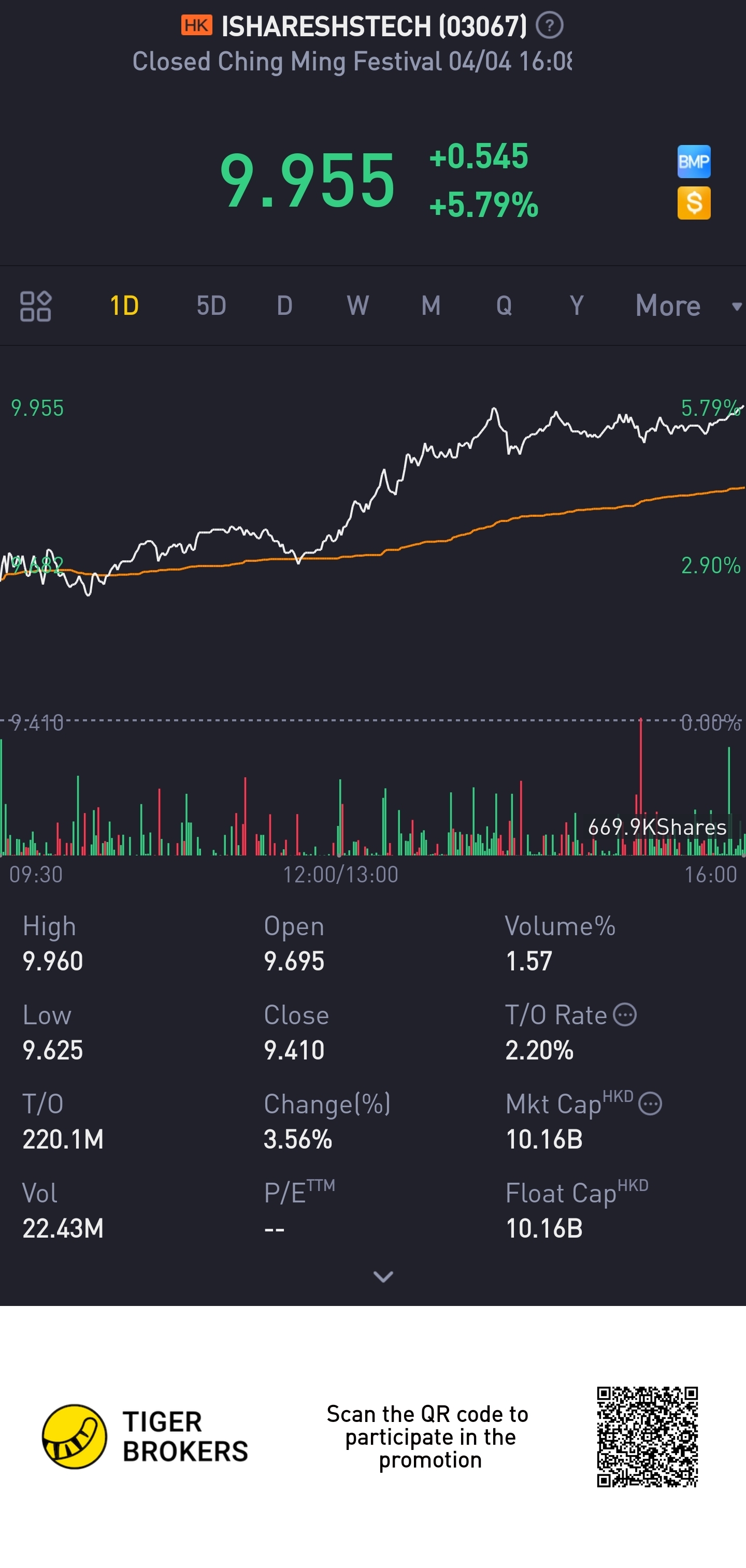Tap the Float Cap label

577,1192
